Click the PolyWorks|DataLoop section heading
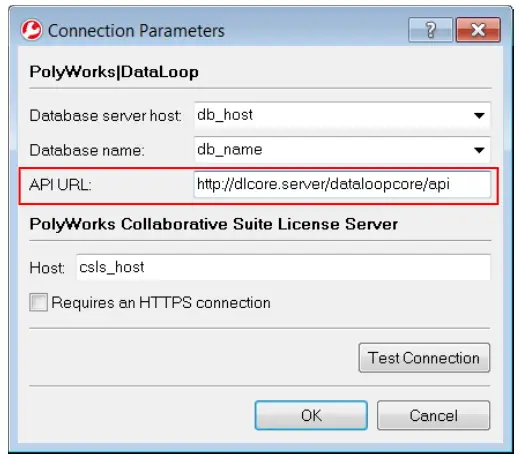This screenshot has width=519, height=459. click(114, 72)
